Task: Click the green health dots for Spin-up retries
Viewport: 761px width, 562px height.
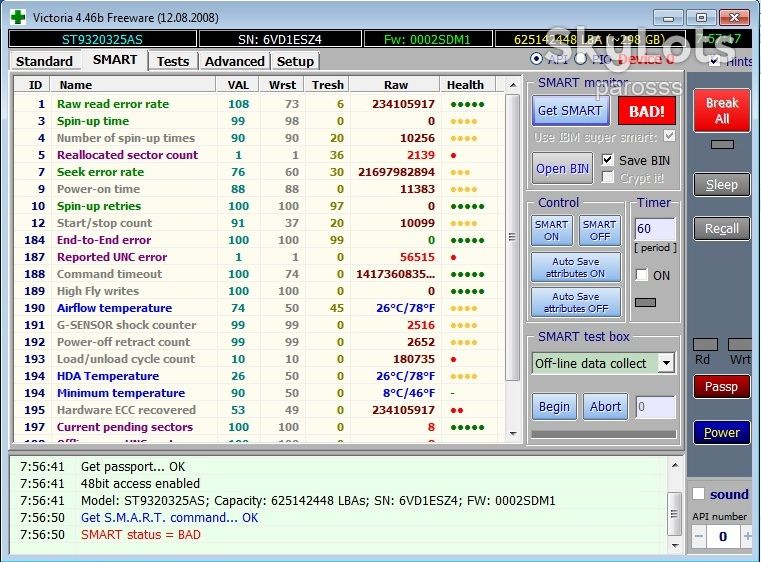Action: [x=467, y=207]
